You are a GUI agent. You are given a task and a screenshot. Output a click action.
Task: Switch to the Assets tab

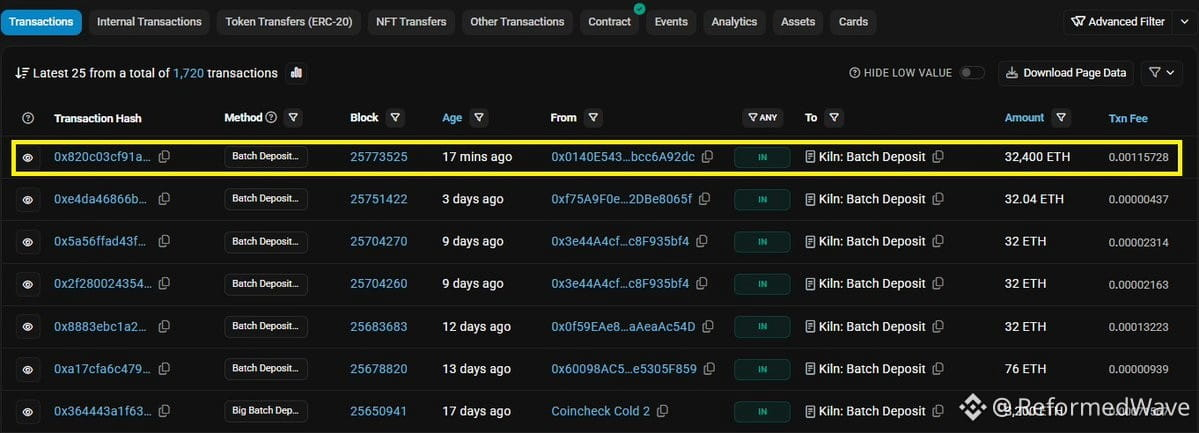click(x=798, y=21)
